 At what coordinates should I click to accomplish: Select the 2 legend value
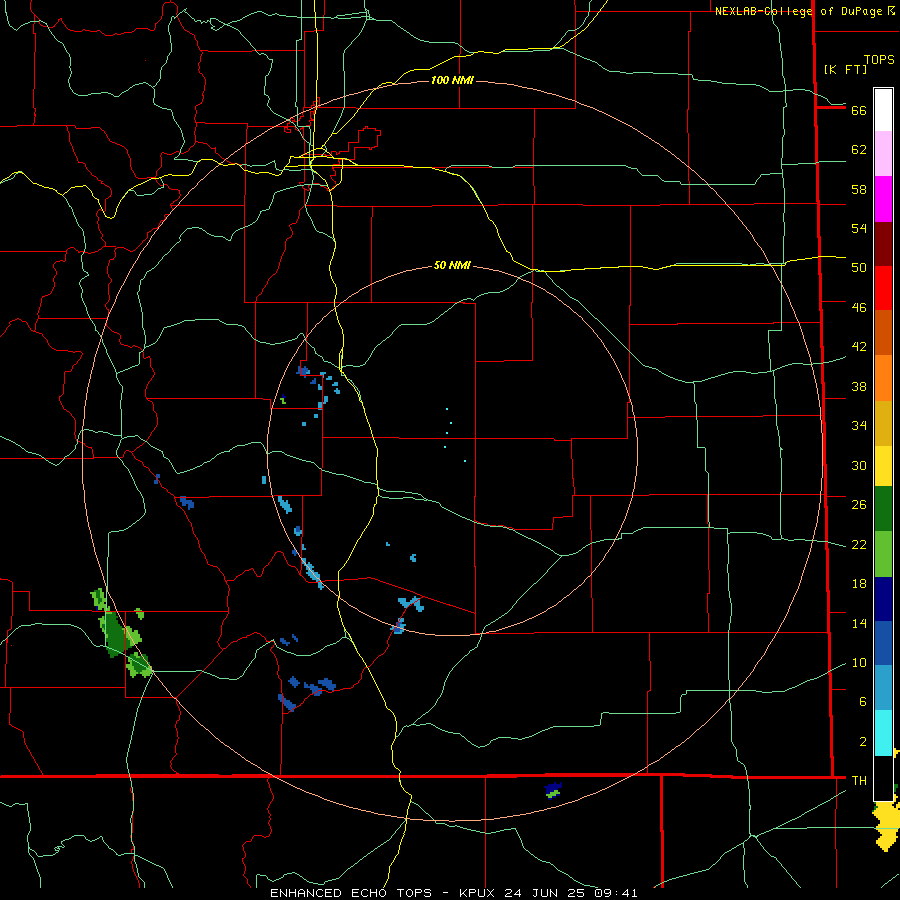pyautogui.click(x=862, y=742)
